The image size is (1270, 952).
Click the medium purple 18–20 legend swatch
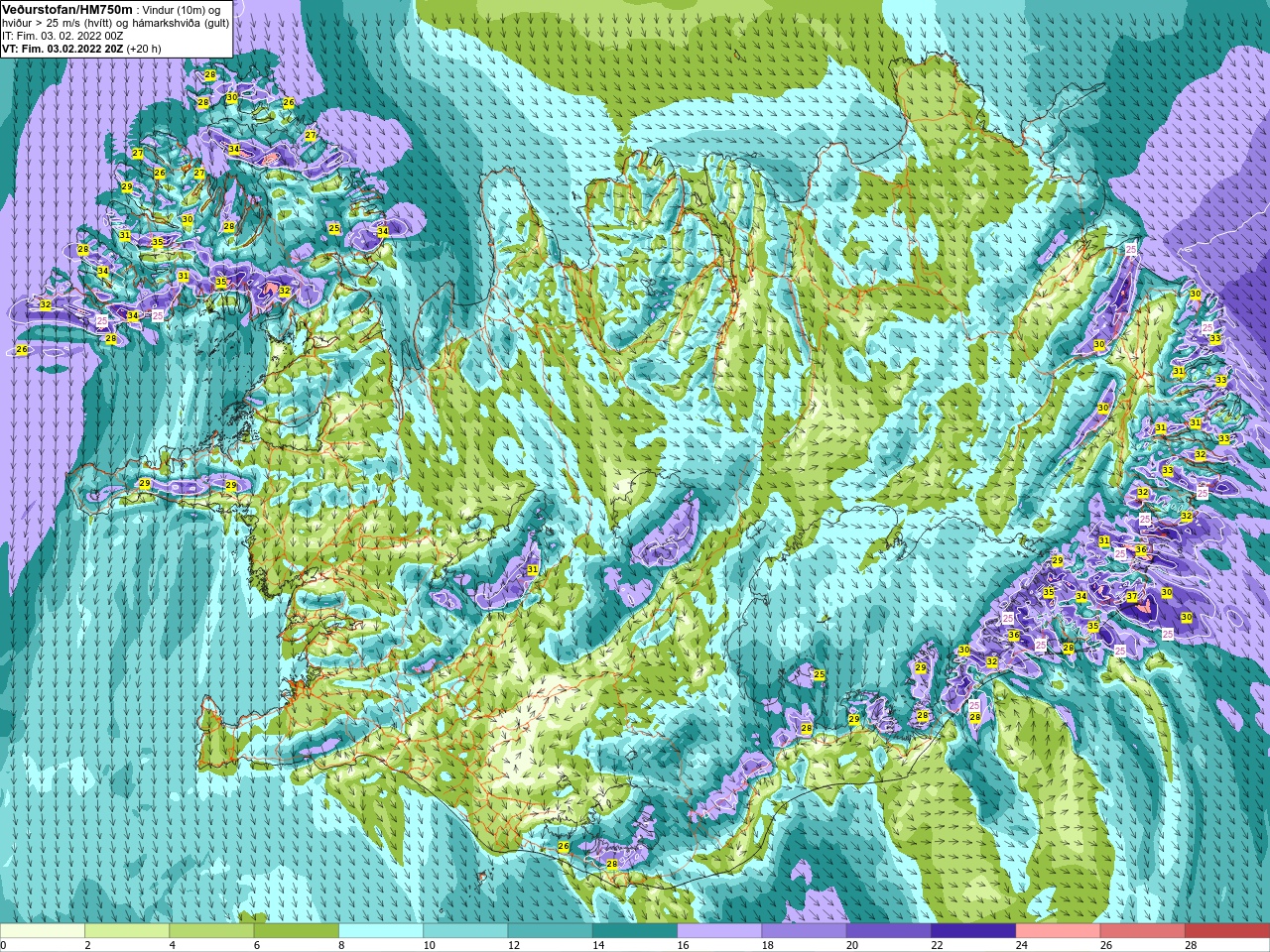coord(804,931)
